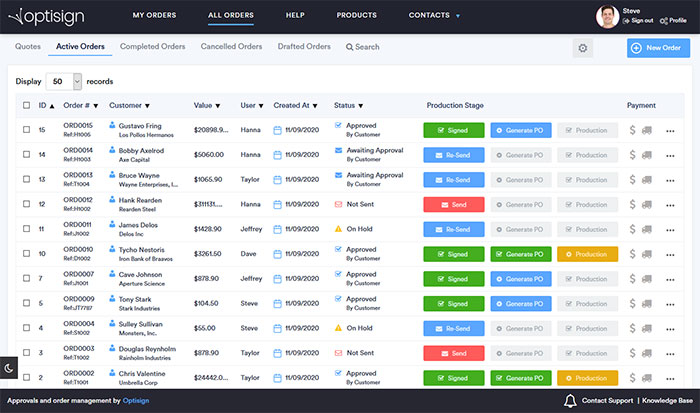Screen dimensions: 700x413
Task: Sort by the User column
Action: (252, 105)
